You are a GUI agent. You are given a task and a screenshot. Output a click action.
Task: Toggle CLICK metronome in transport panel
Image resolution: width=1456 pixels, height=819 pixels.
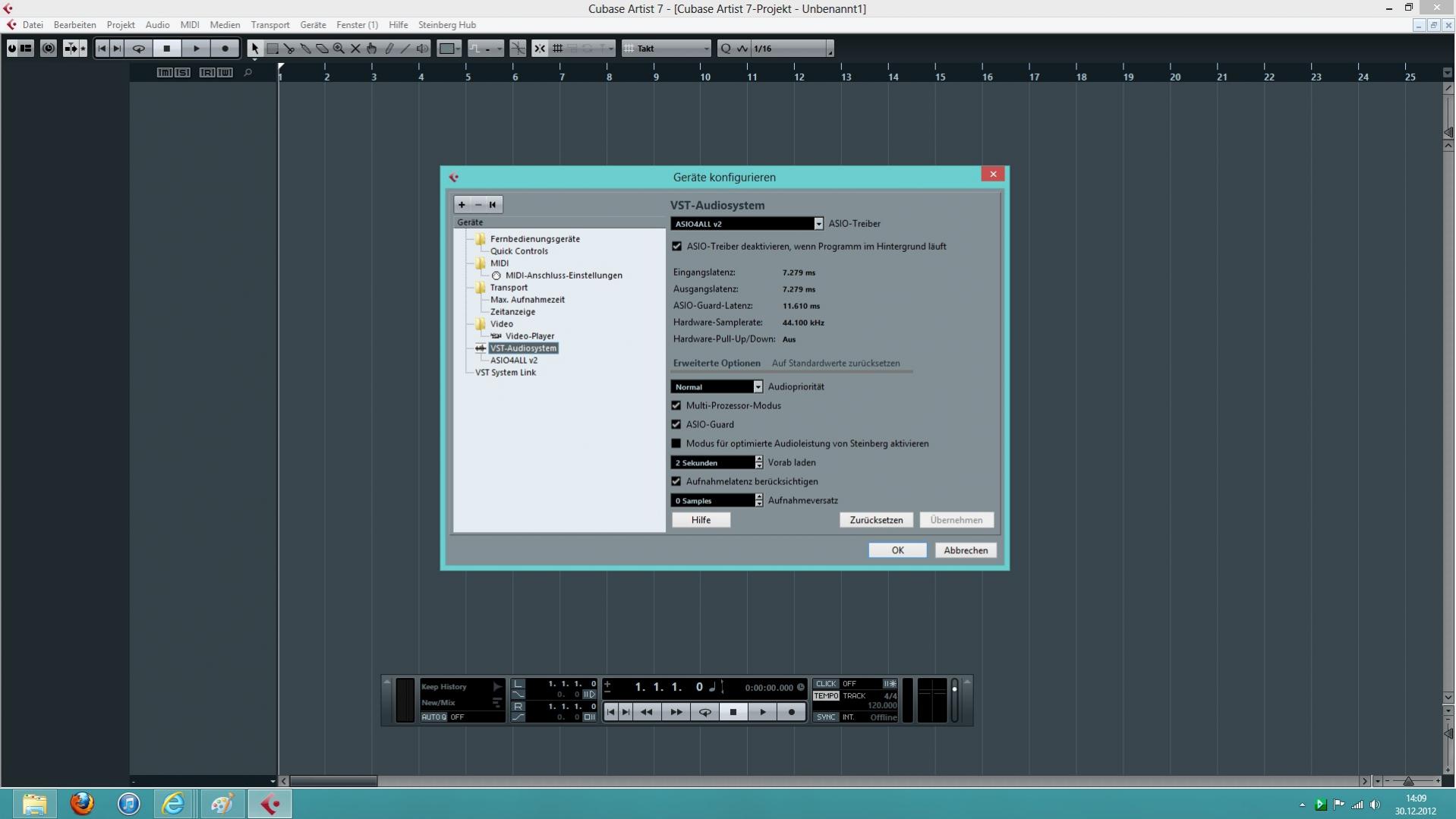[826, 684]
